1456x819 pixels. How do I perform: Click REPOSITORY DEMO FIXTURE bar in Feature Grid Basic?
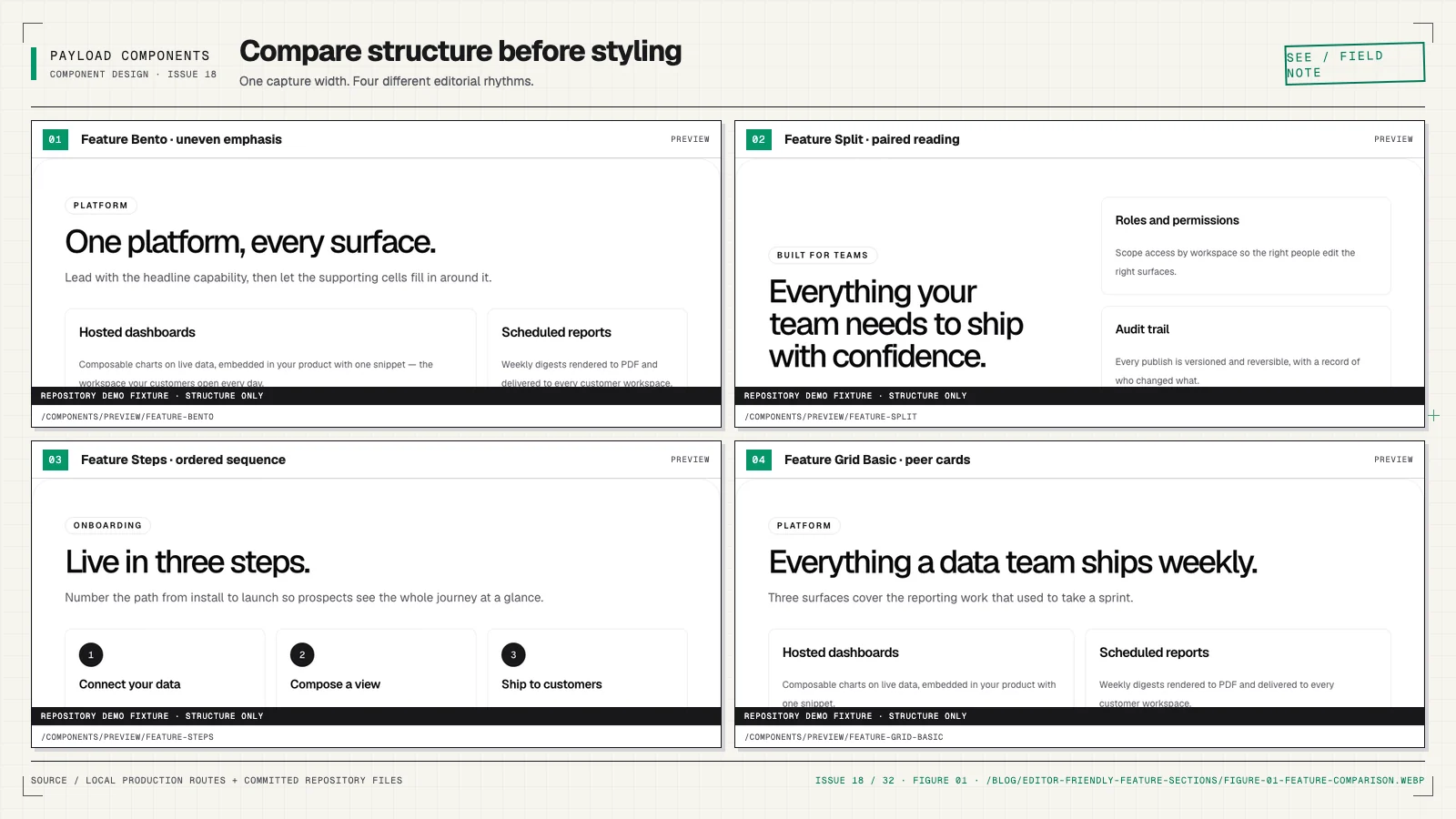pos(1079,716)
